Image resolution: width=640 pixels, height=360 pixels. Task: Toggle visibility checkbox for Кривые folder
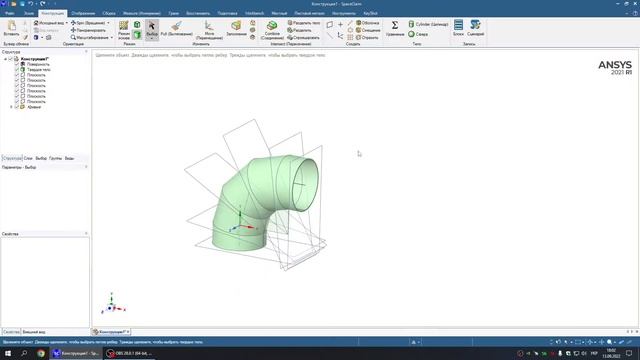(x=17, y=107)
